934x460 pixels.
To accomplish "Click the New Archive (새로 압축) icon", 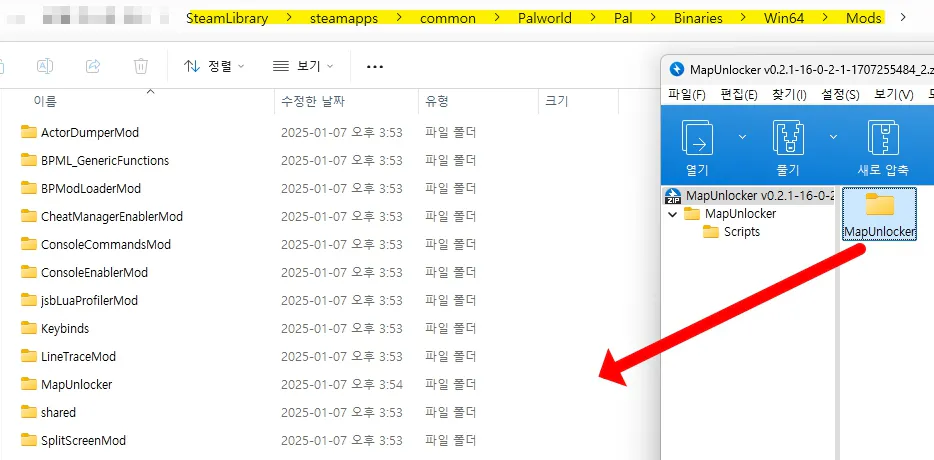I will tap(882, 138).
